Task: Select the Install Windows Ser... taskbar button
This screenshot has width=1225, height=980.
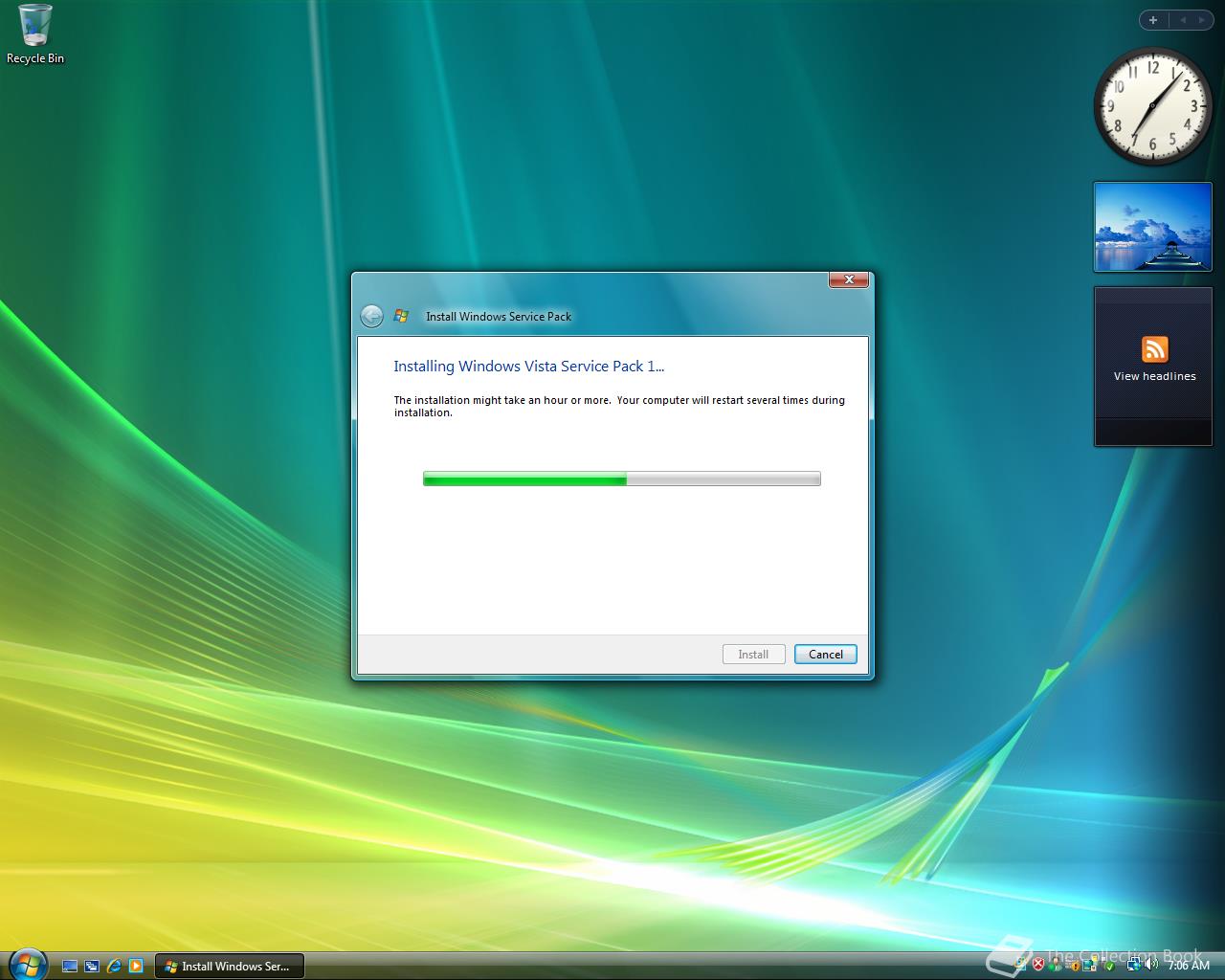Action: coord(230,967)
